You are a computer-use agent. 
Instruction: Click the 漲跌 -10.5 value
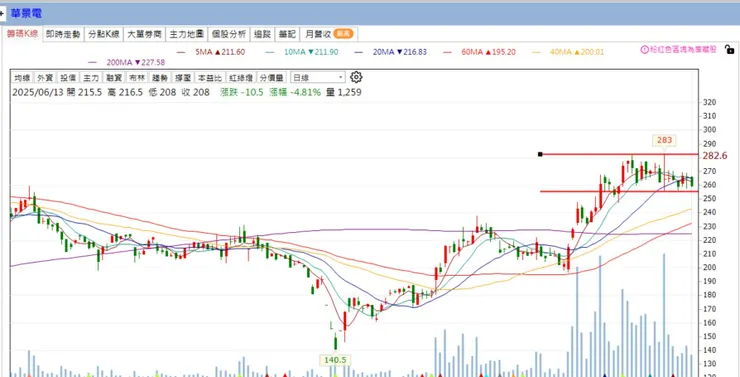[x=242, y=92]
